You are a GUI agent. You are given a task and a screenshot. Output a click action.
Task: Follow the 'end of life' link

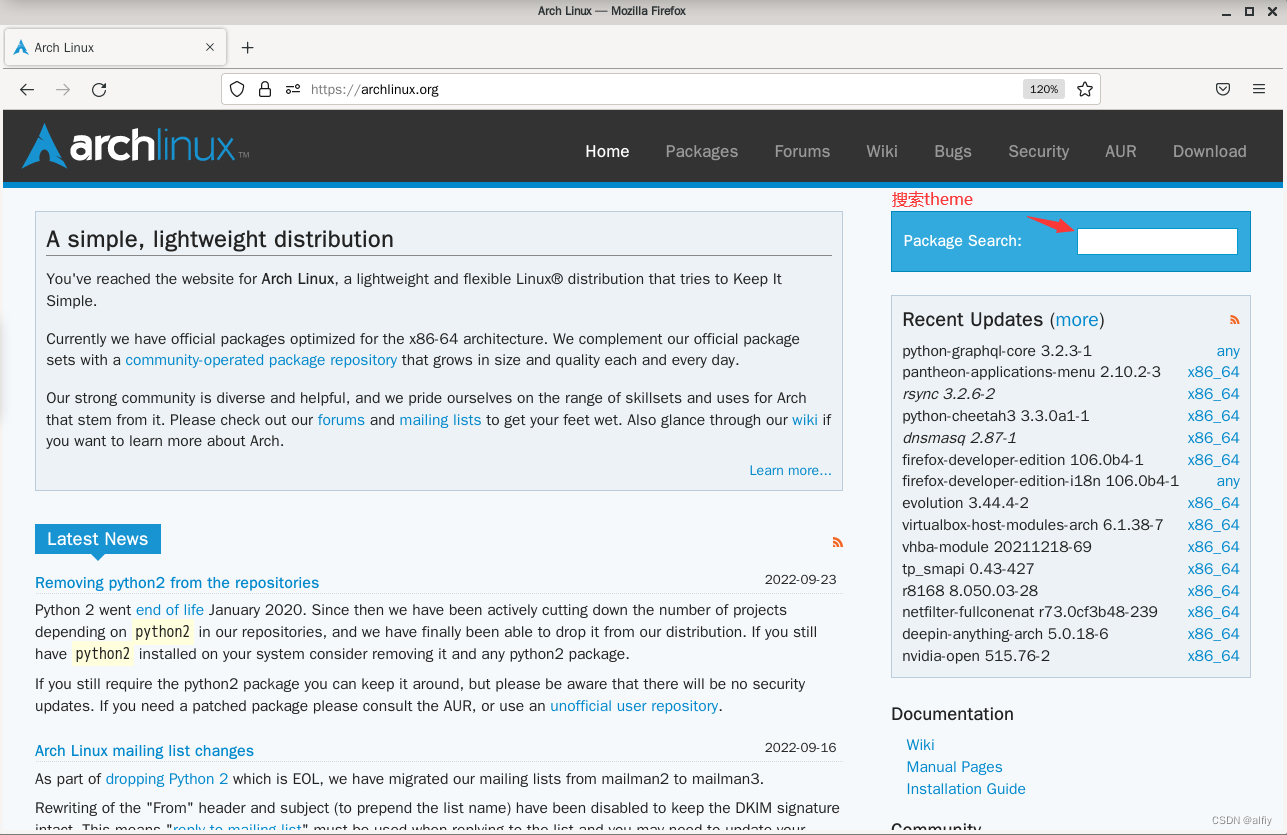point(170,610)
